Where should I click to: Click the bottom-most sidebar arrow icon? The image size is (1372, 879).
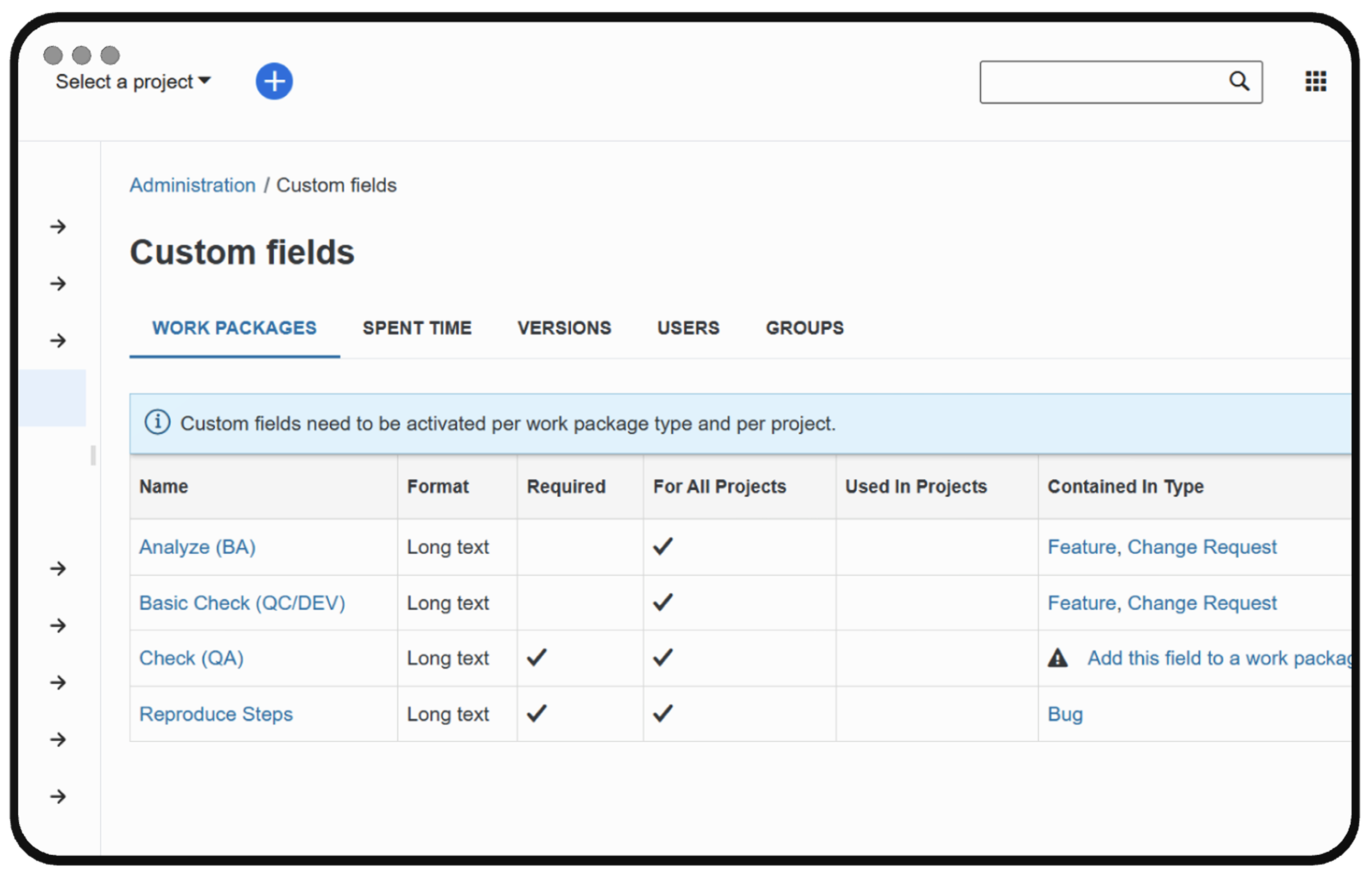tap(57, 796)
